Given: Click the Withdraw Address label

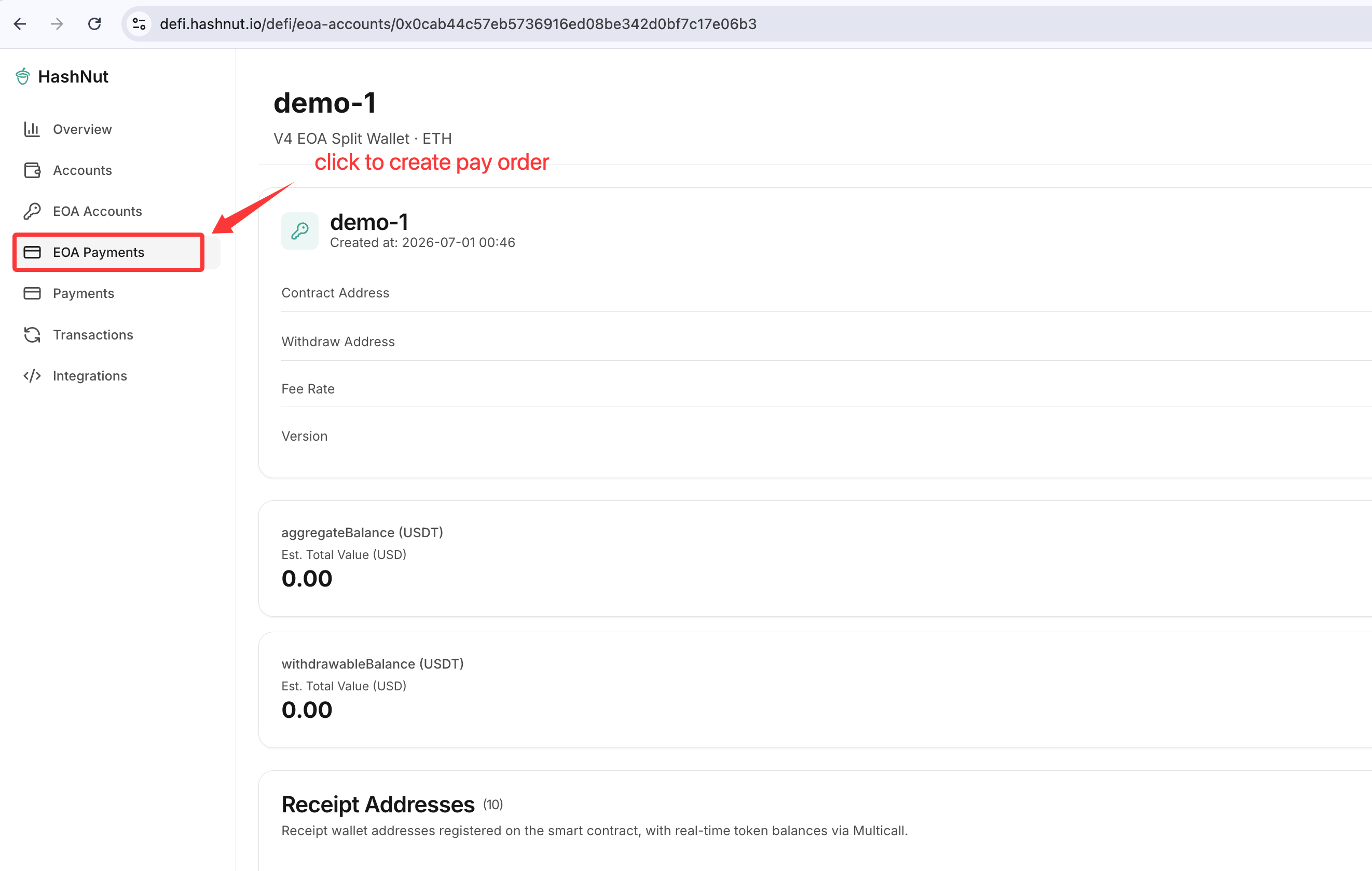Looking at the screenshot, I should (x=338, y=342).
